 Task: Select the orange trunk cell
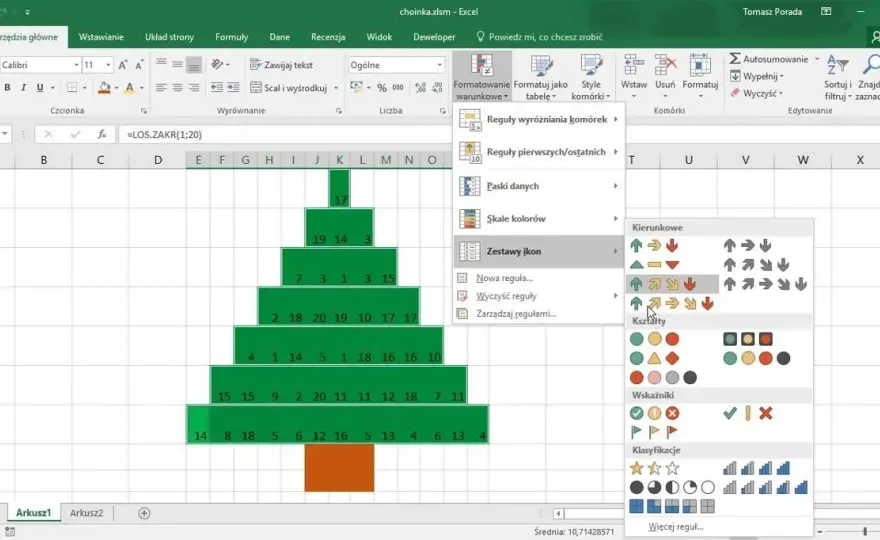[x=340, y=468]
